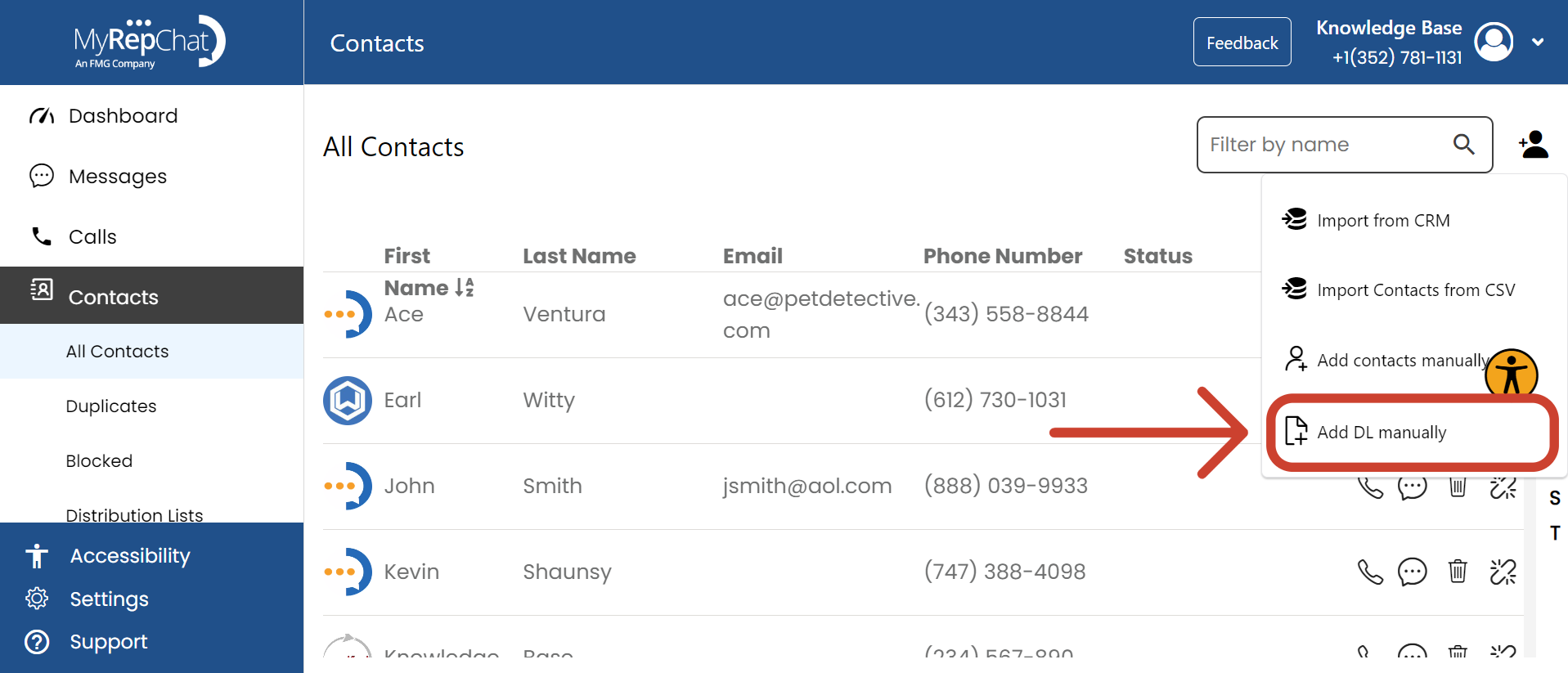
Task: Click the add-contact person icon beside the search bar
Action: pos(1534,145)
